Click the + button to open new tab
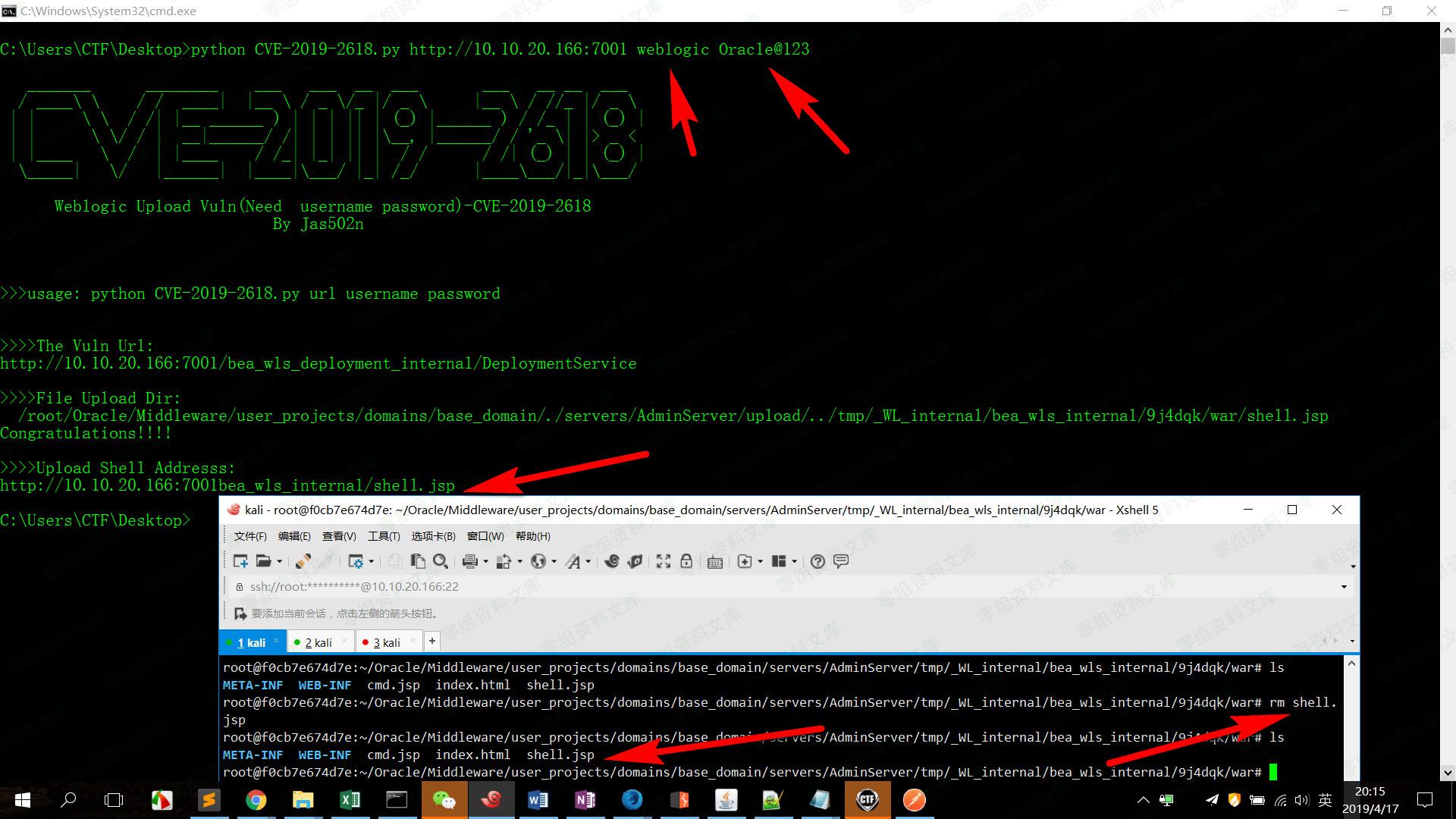The image size is (1456, 819). point(431,641)
